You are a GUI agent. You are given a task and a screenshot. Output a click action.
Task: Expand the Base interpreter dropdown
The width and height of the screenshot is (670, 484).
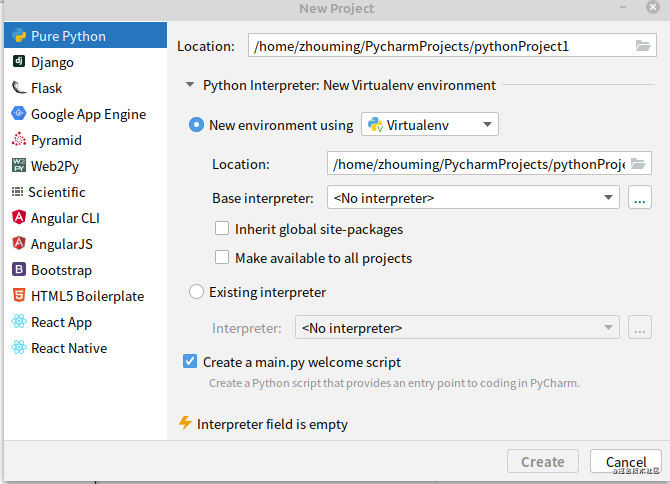click(x=472, y=198)
